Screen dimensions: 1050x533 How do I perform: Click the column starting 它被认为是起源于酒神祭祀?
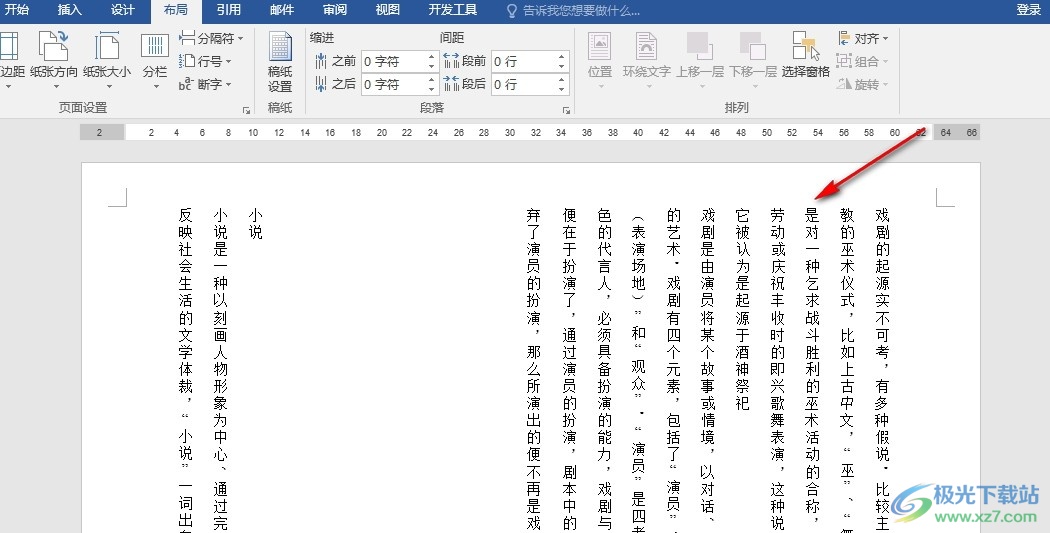[x=742, y=309]
